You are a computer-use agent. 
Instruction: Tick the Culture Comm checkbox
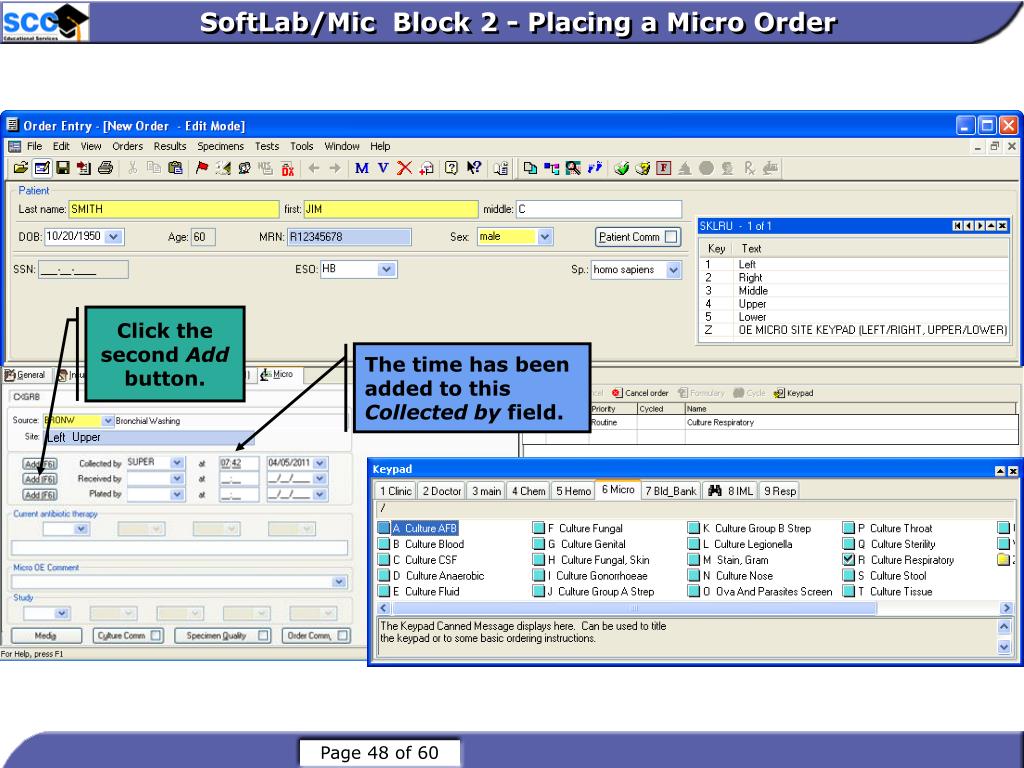pos(156,635)
